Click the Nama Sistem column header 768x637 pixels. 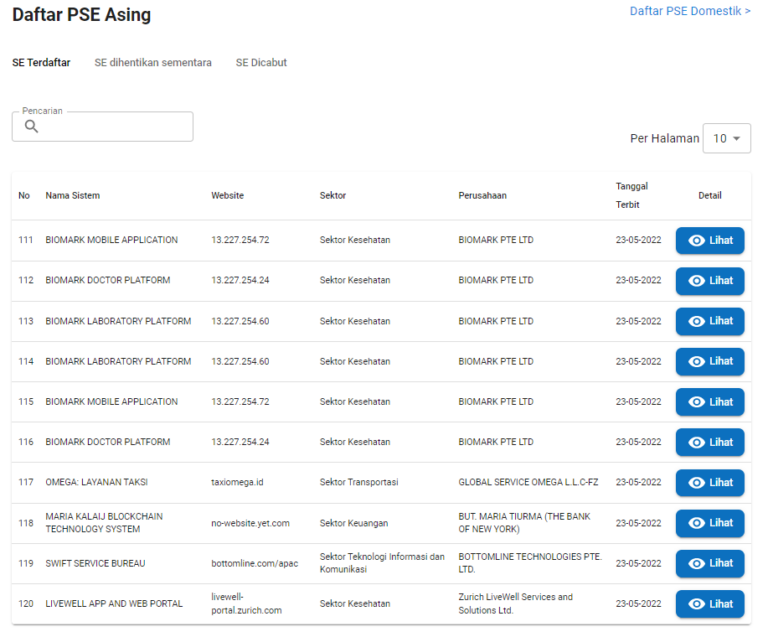[73, 196]
